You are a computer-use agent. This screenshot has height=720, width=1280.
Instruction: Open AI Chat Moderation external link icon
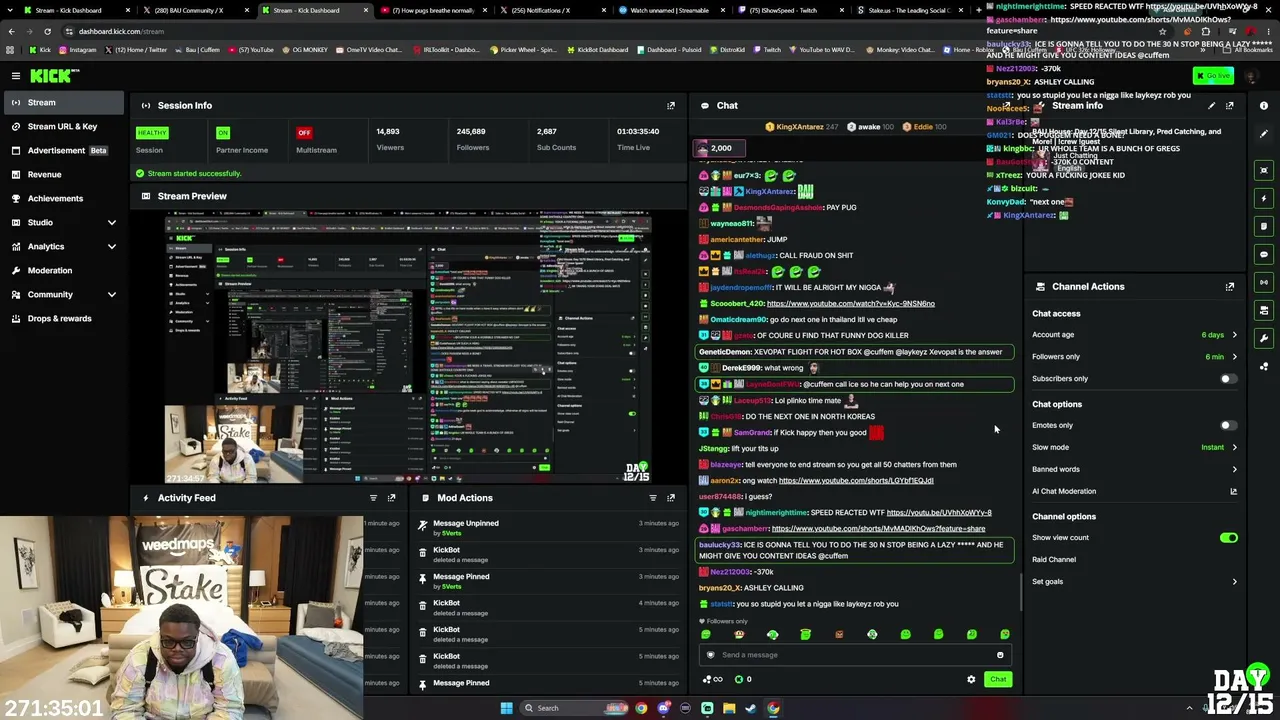[1233, 491]
